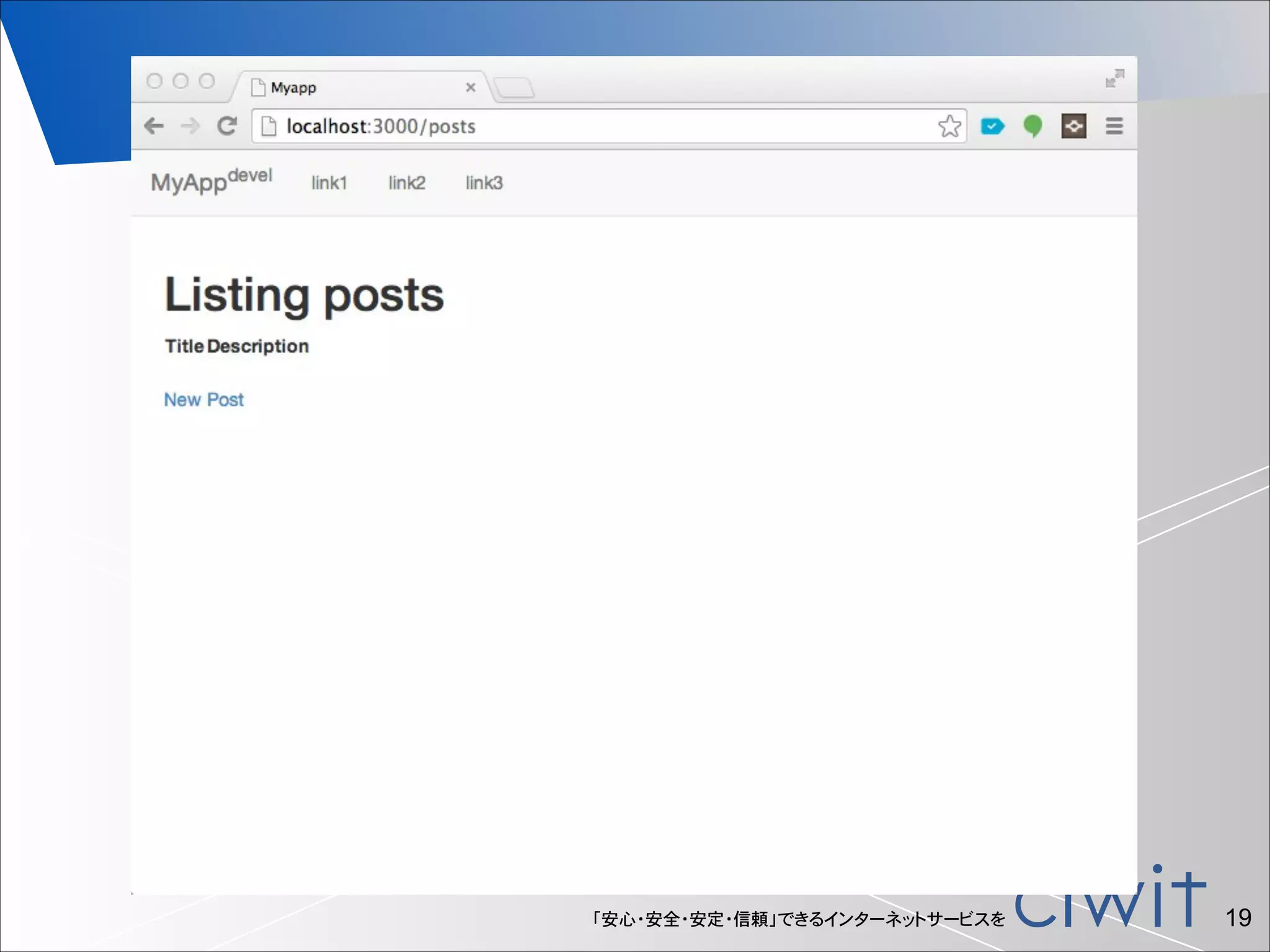Open link2 in the navbar
The height and width of the screenshot is (952, 1270).
click(x=407, y=183)
